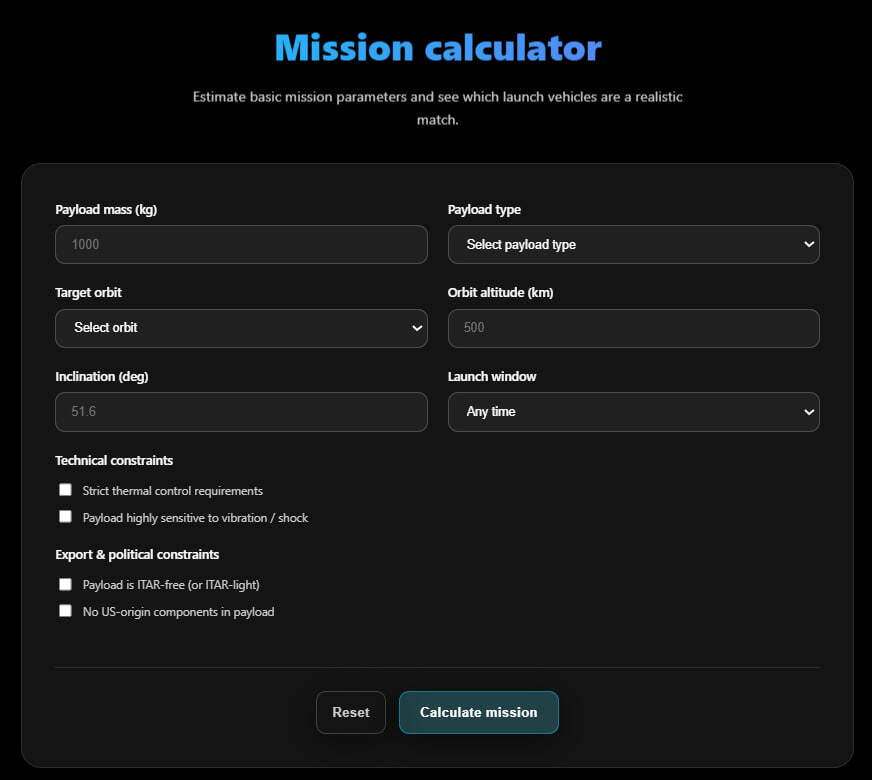The height and width of the screenshot is (780, 872).
Task: Enable No US-origin components in payload
Action: [x=65, y=610]
